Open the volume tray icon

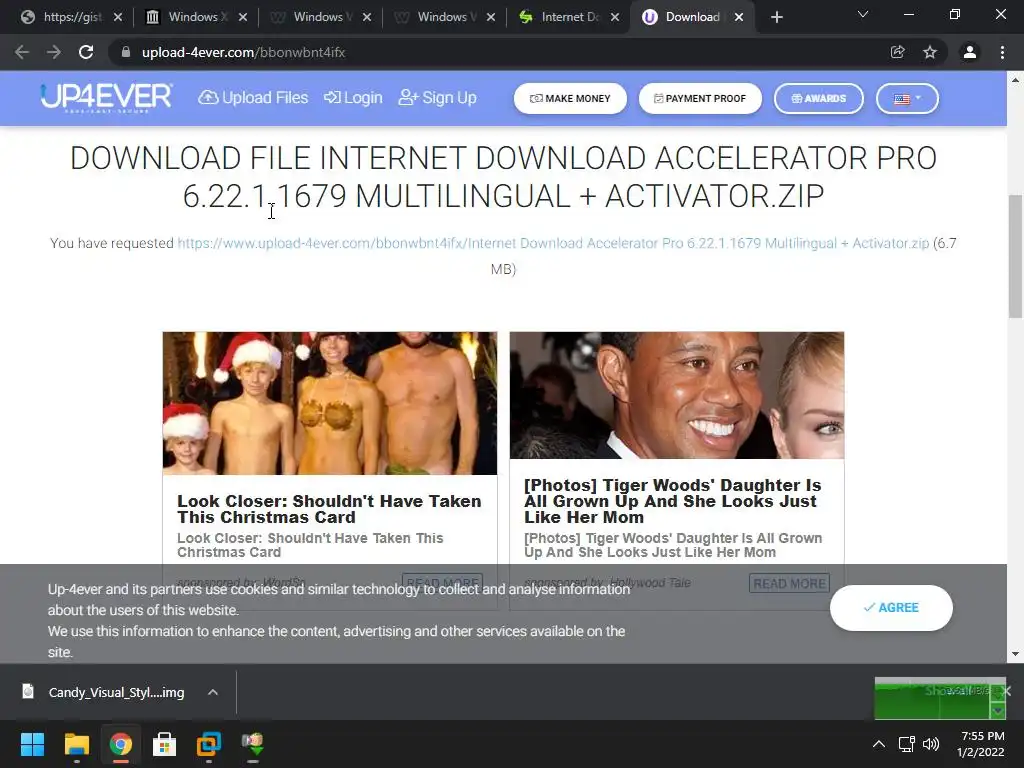pos(931,744)
